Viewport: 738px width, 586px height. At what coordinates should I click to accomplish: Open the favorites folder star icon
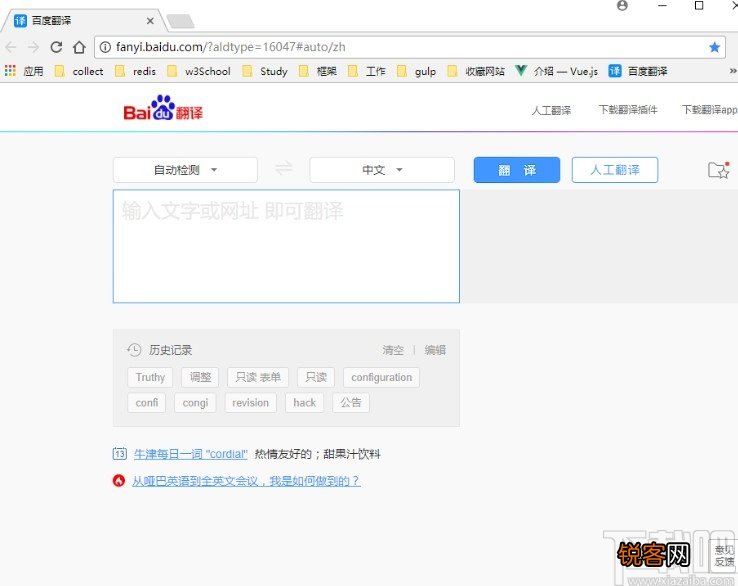pyautogui.click(x=719, y=169)
